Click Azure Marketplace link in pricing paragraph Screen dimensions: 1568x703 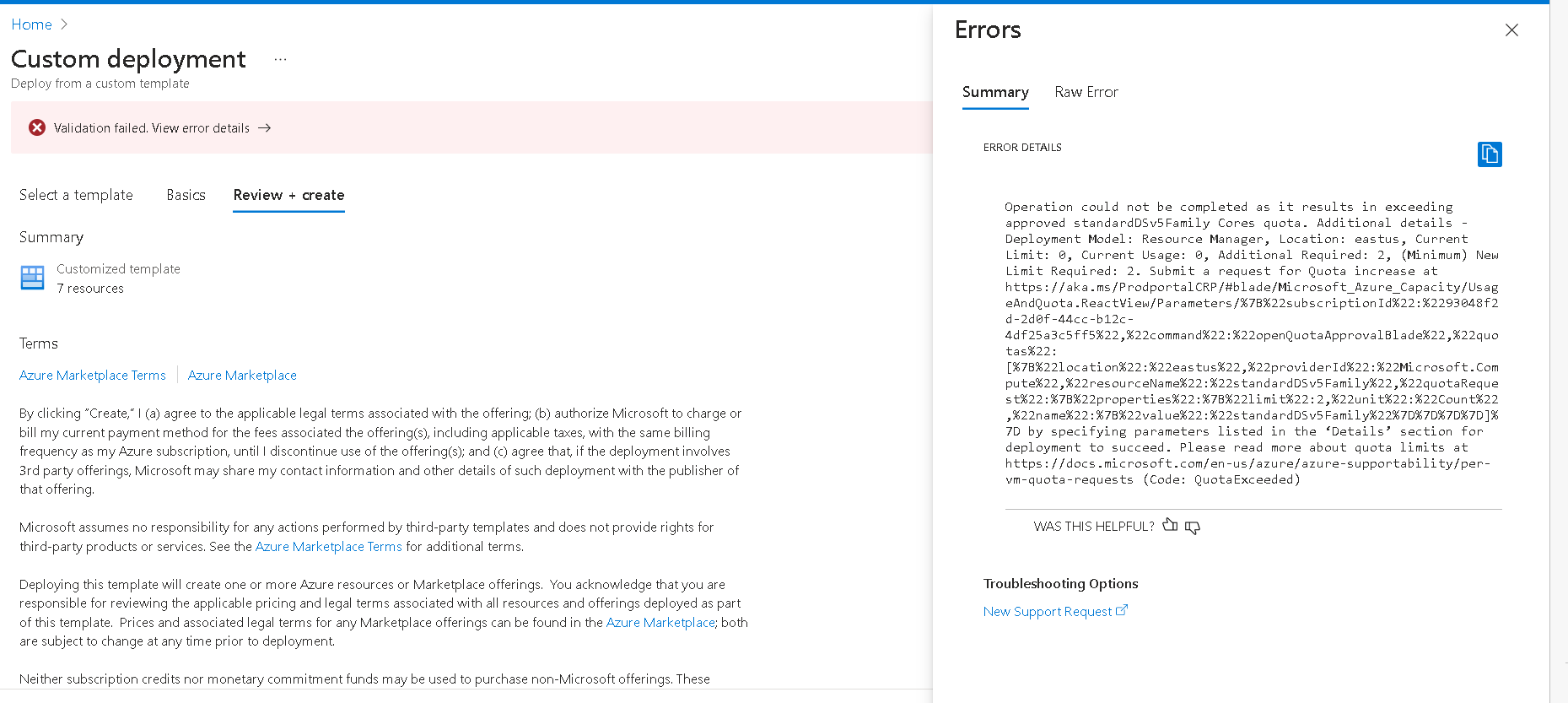(660, 622)
